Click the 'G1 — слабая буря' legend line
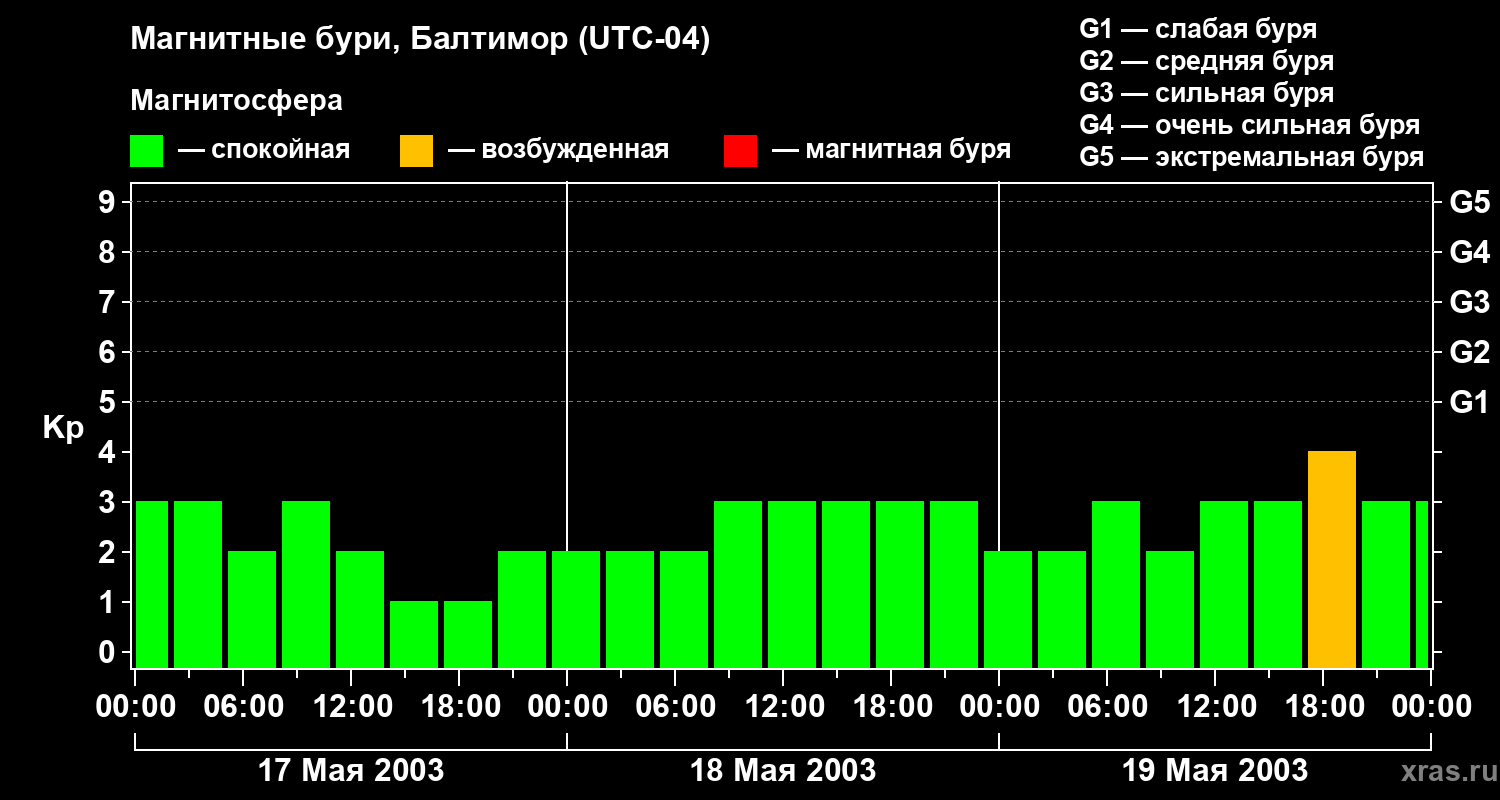The width and height of the screenshot is (1500, 800). 1198,29
